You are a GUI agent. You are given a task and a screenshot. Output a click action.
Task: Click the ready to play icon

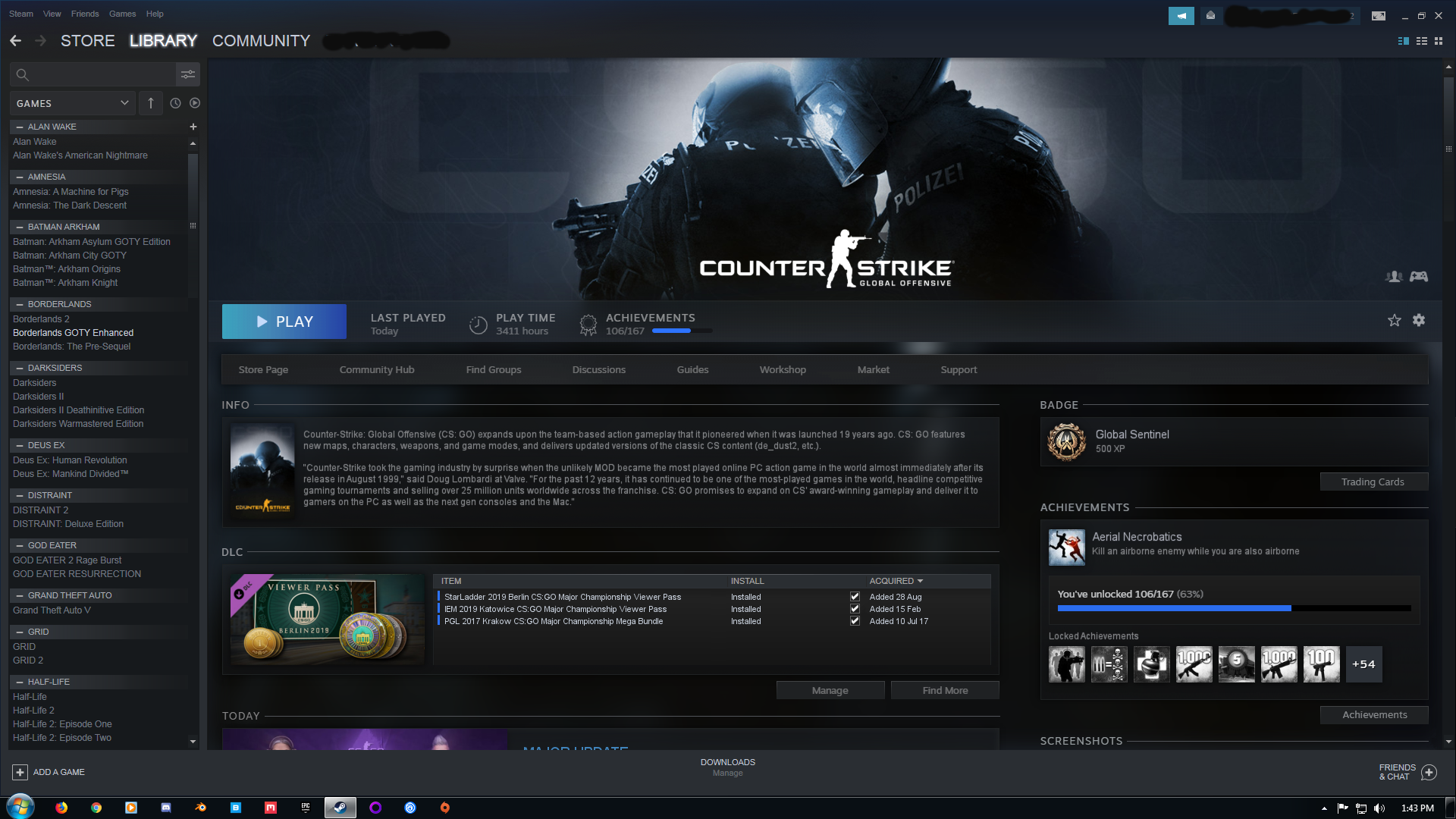pyautogui.click(x=195, y=103)
